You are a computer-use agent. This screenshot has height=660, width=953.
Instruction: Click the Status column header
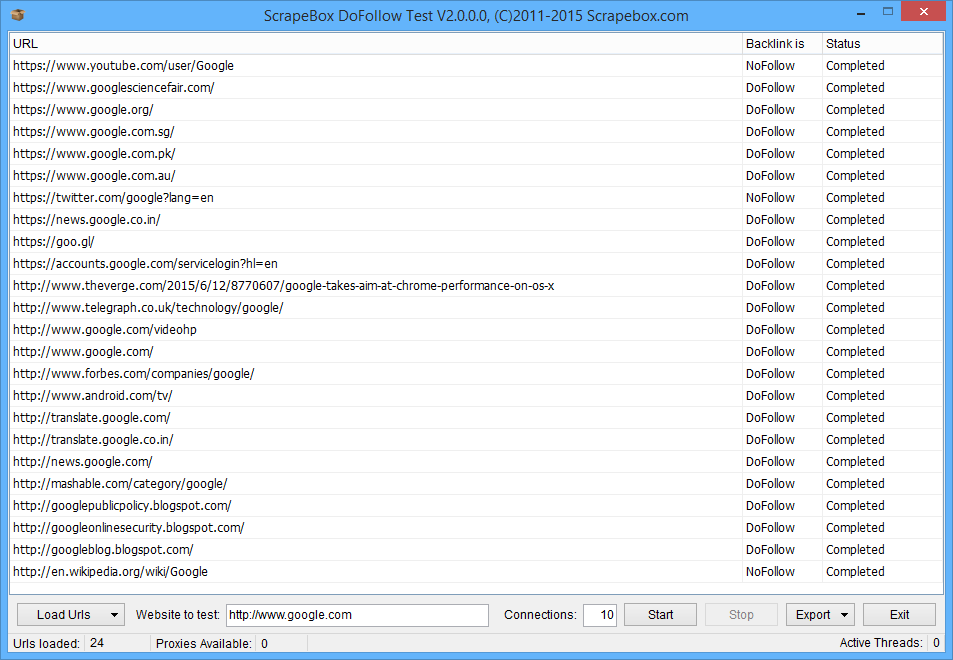880,44
